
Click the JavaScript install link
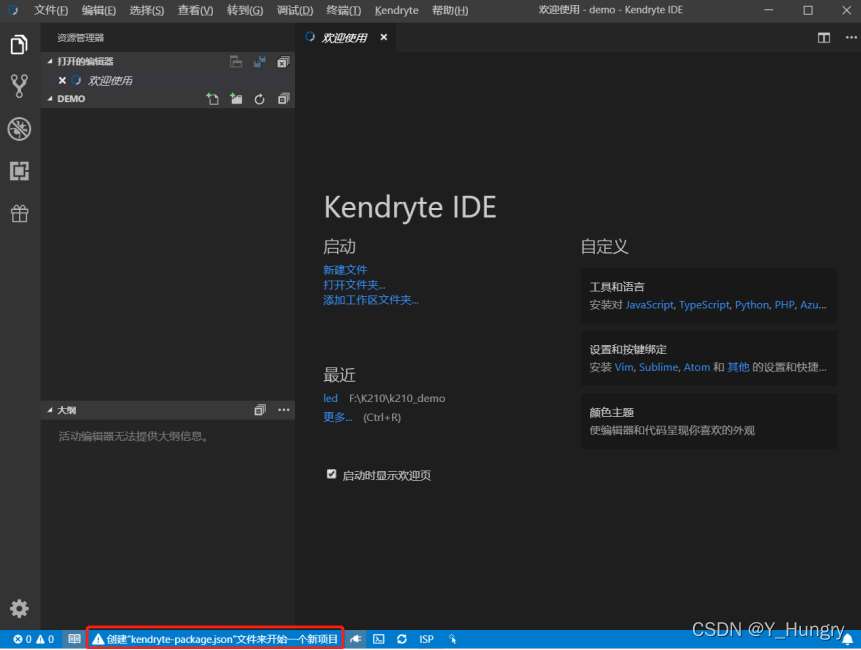650,305
